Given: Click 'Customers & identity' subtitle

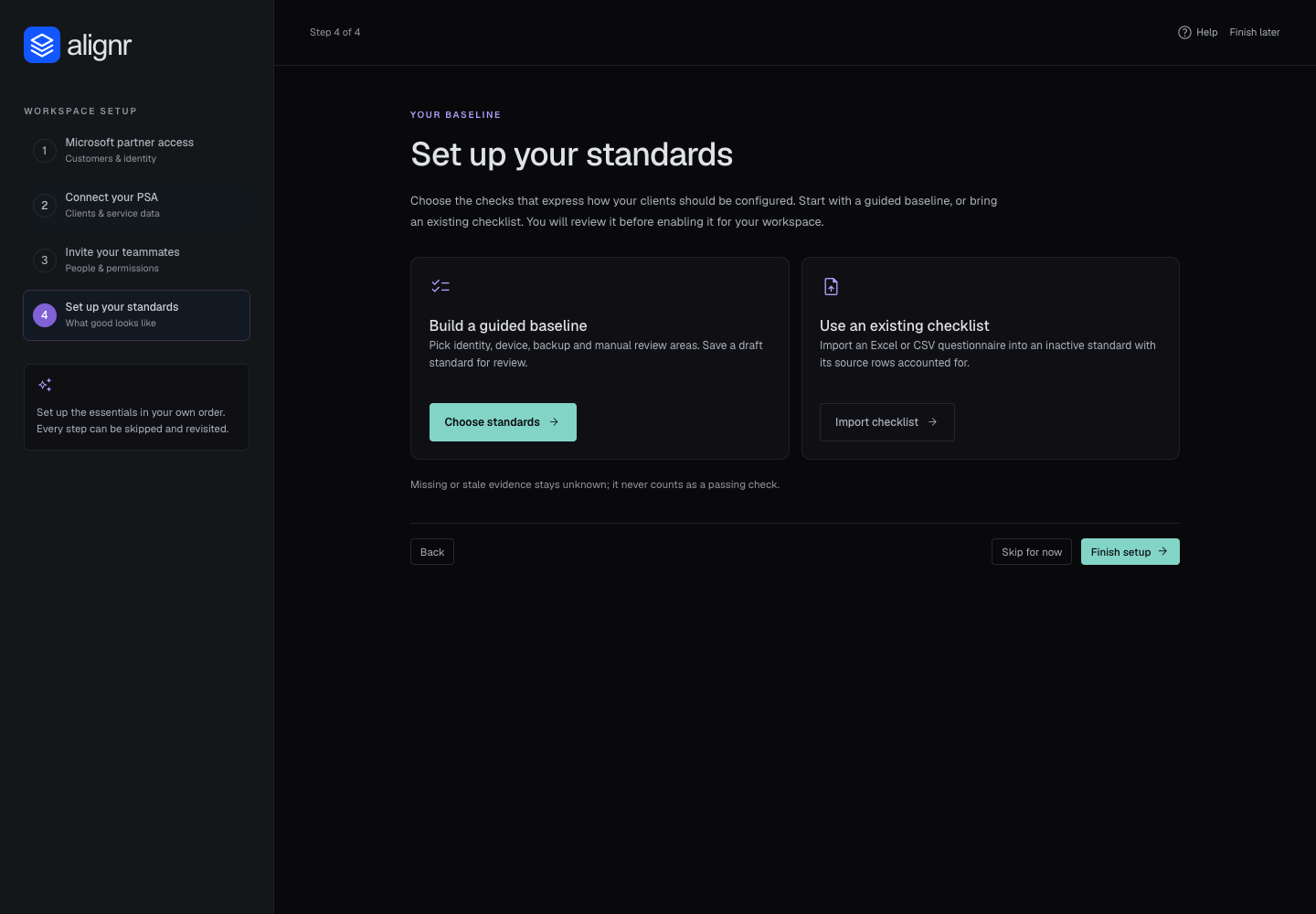Looking at the screenshot, I should pyautogui.click(x=111, y=159).
